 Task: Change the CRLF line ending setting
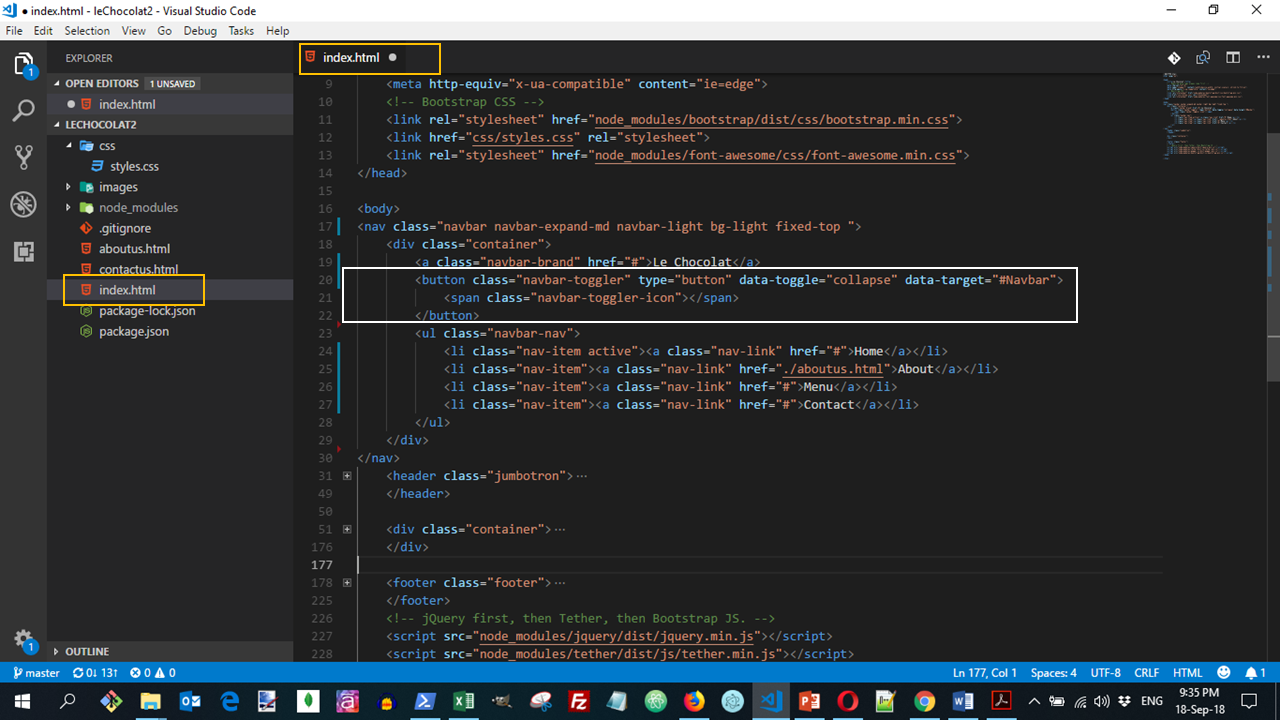pos(1147,673)
